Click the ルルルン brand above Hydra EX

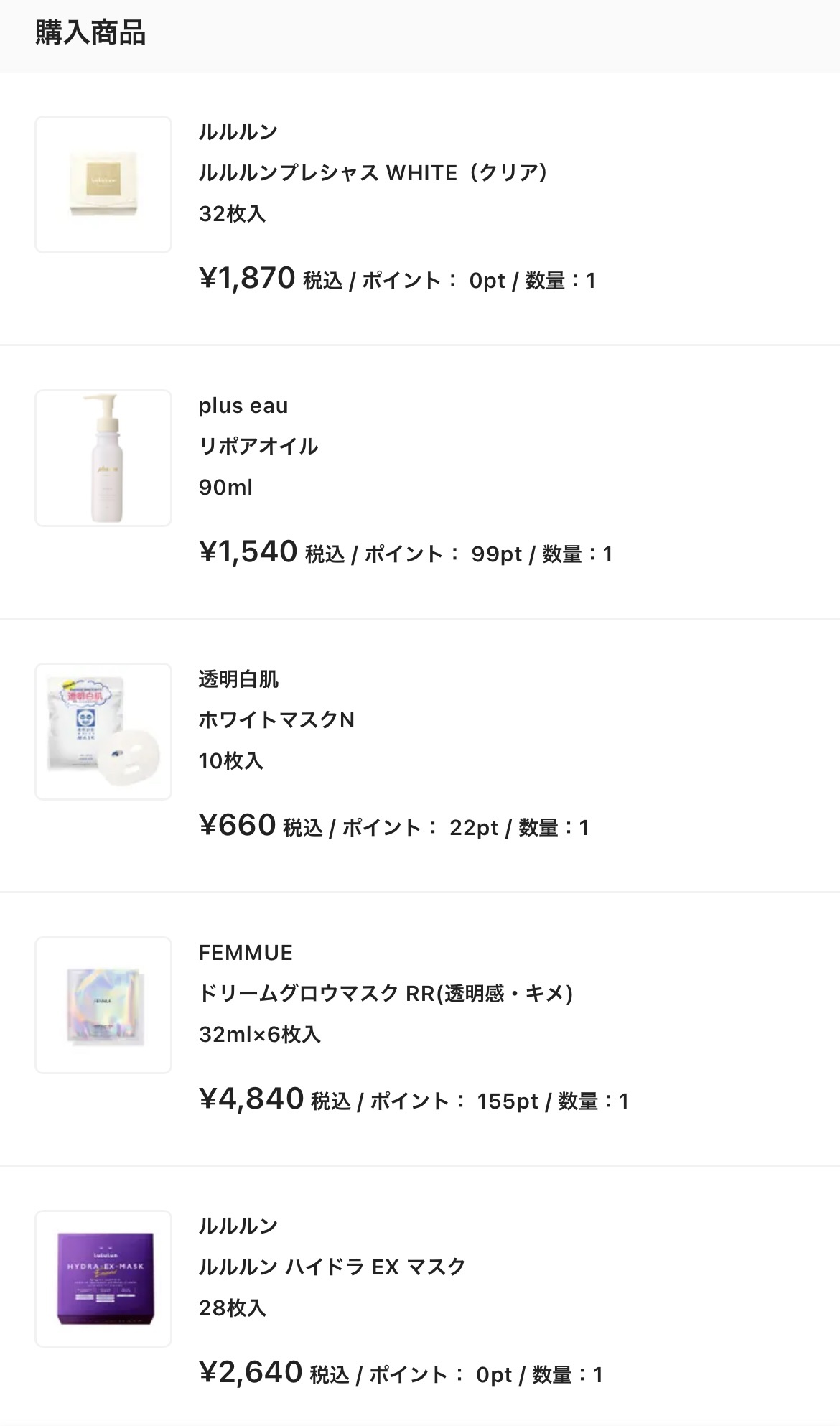click(238, 1226)
